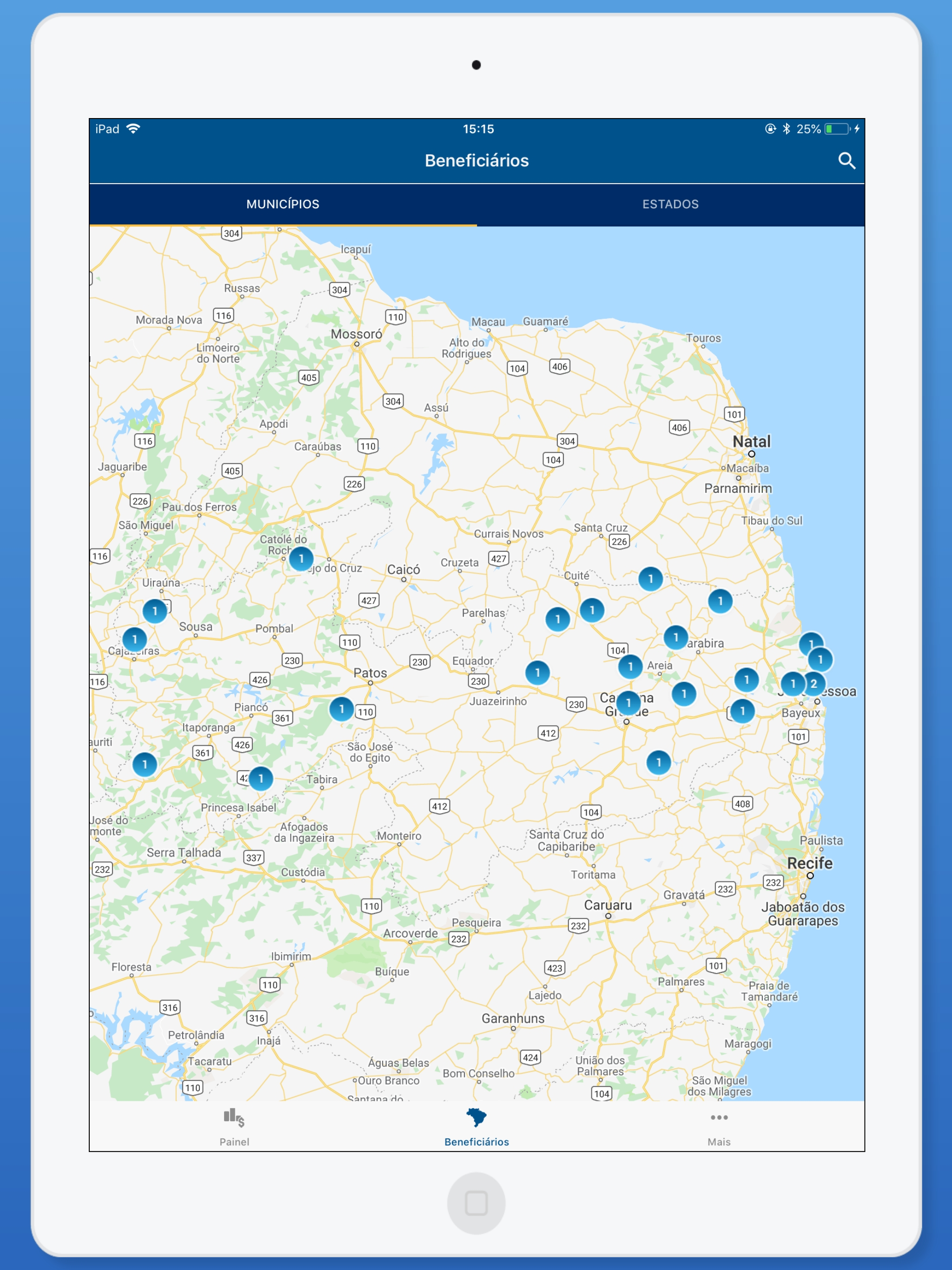Screen dimensions: 952x1270
Task: Tap the cluster marker labeled 2 near João Pessoa
Action: click(813, 684)
